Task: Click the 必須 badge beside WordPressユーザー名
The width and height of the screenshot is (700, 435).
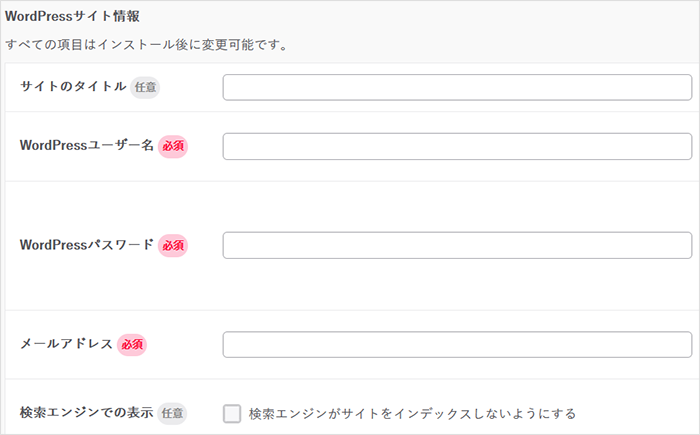Action: [173, 146]
